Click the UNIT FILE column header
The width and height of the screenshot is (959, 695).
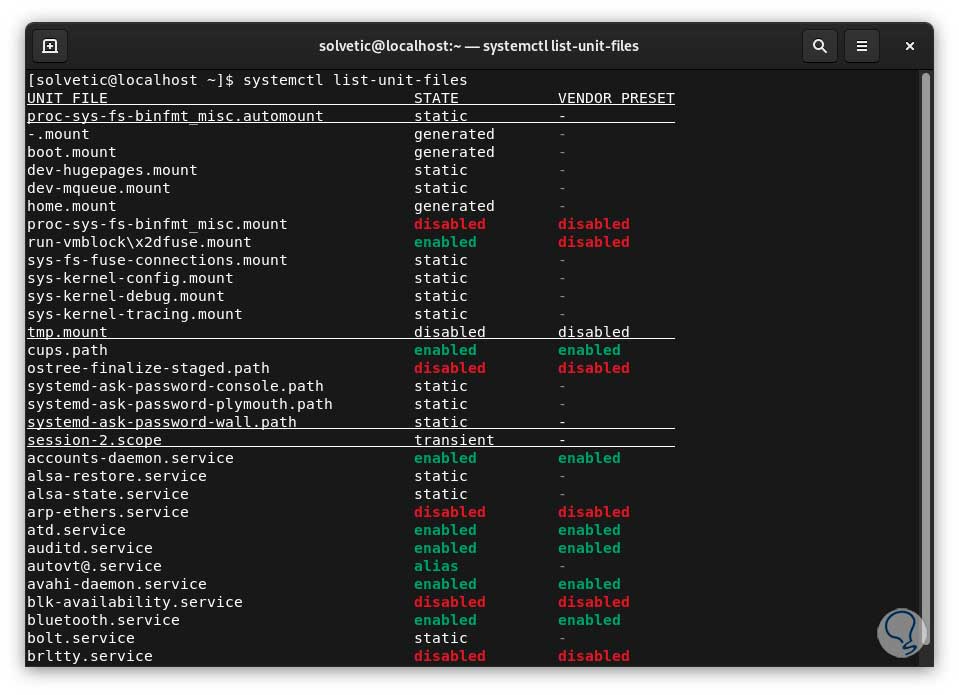point(67,98)
